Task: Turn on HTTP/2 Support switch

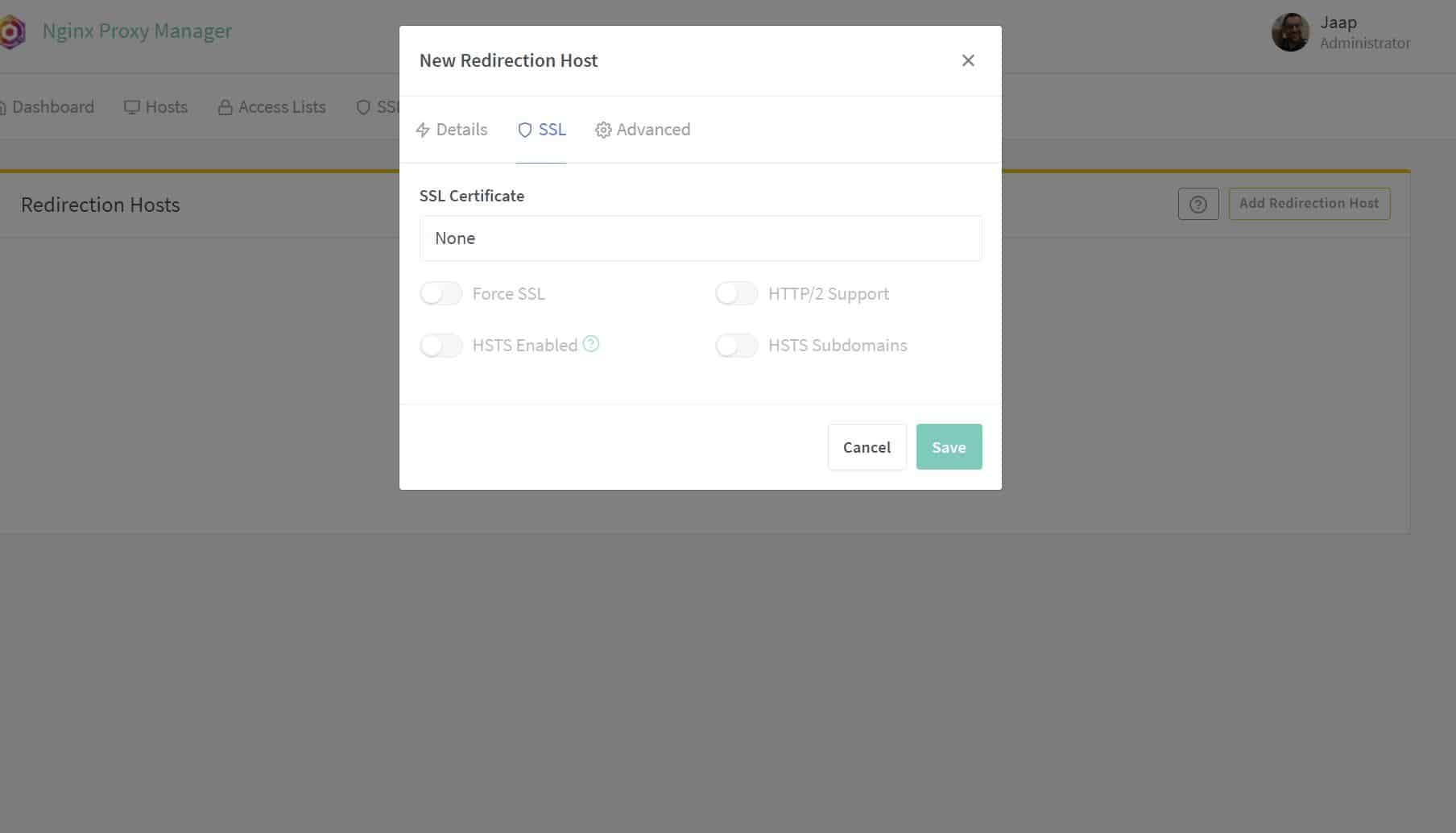Action: 736,294
